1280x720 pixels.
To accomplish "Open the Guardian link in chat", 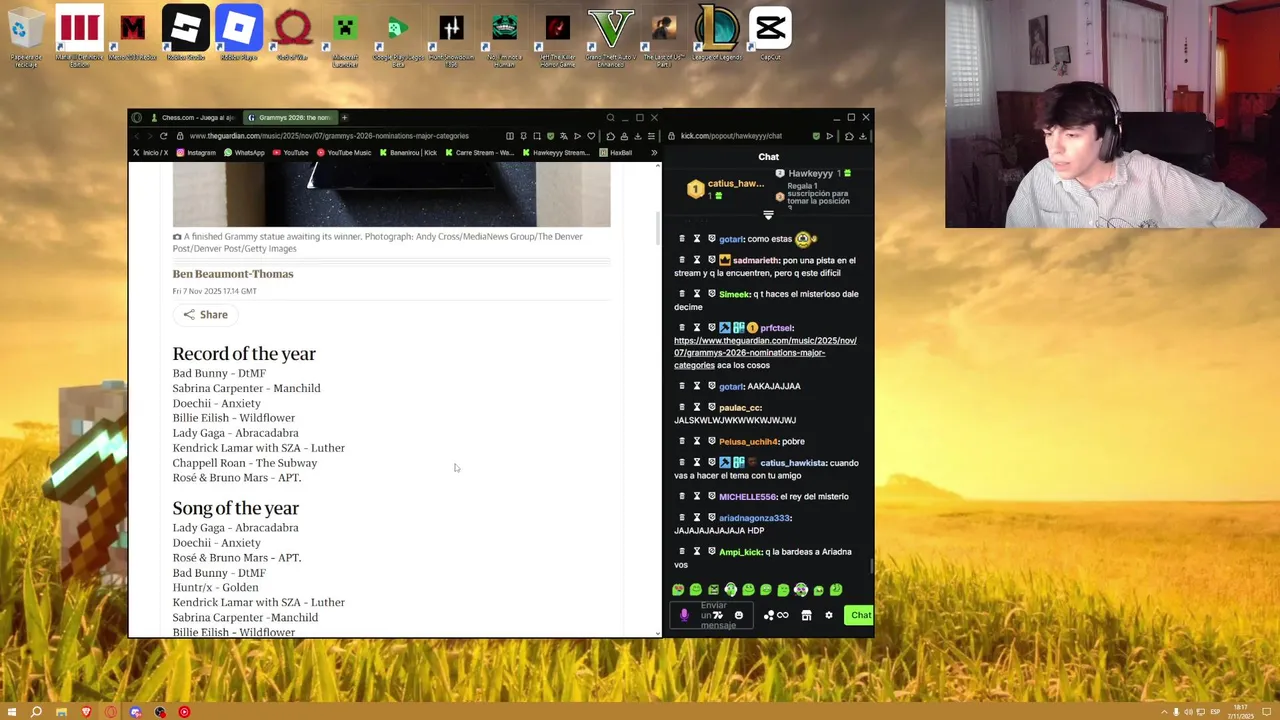I will tap(765, 352).
